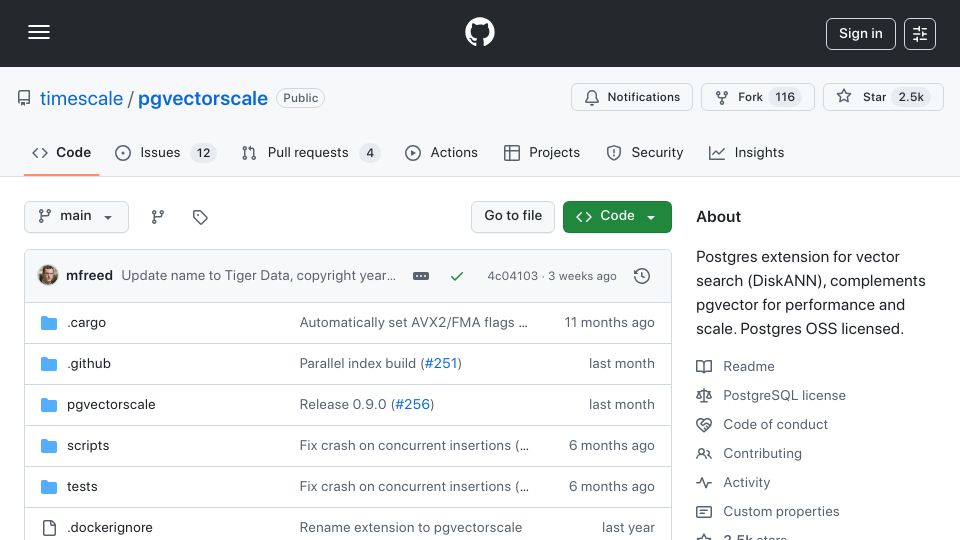
Task: Open scripts row 'Fix crash on concurrent insertions' commit
Action: point(414,446)
